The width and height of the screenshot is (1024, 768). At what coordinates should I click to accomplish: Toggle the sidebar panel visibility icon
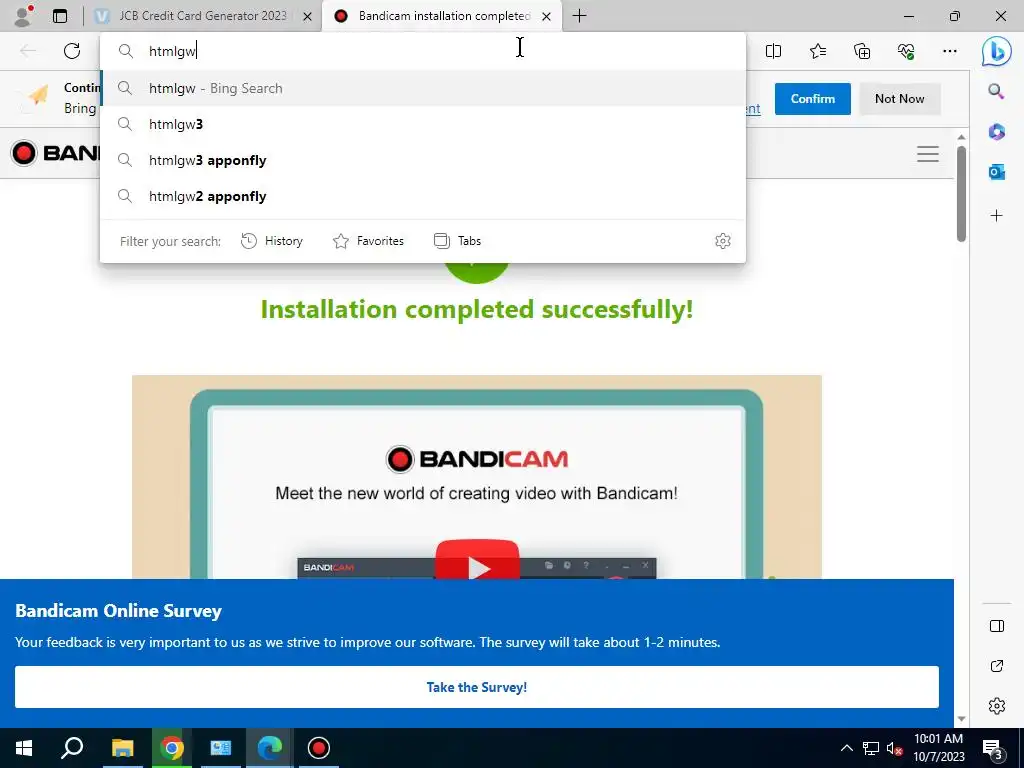click(997, 626)
